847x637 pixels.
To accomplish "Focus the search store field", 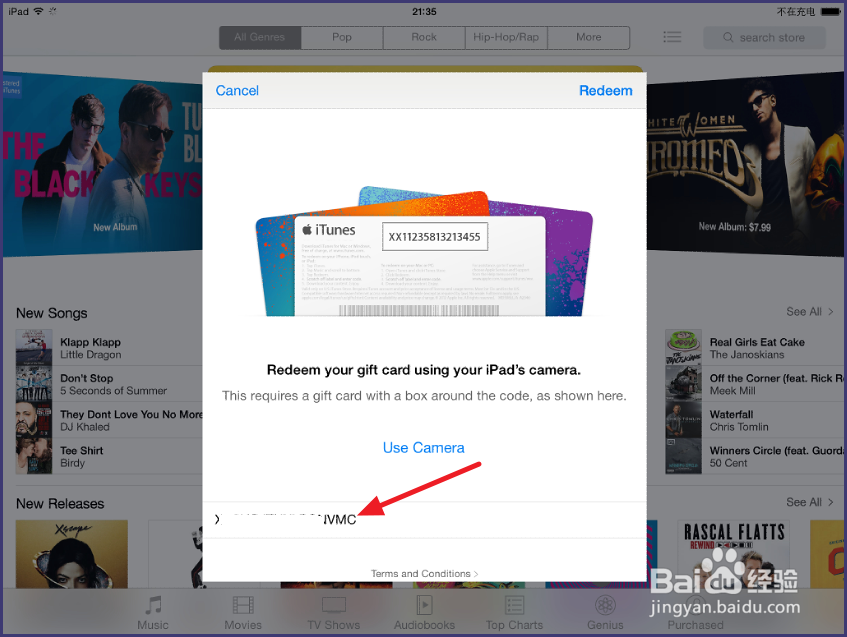I will [764, 37].
